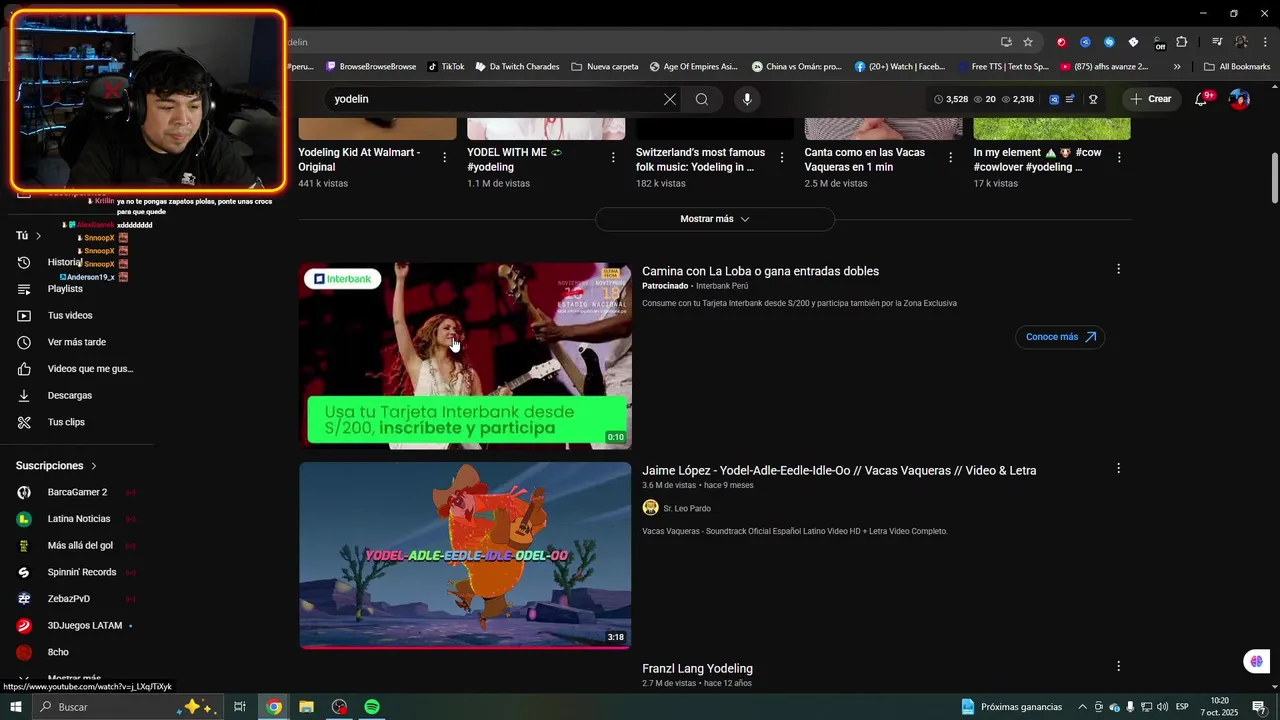Image resolution: width=1280 pixels, height=720 pixels.
Task: Open the BrowseBrowseBrowse bookmark
Action: [371, 67]
